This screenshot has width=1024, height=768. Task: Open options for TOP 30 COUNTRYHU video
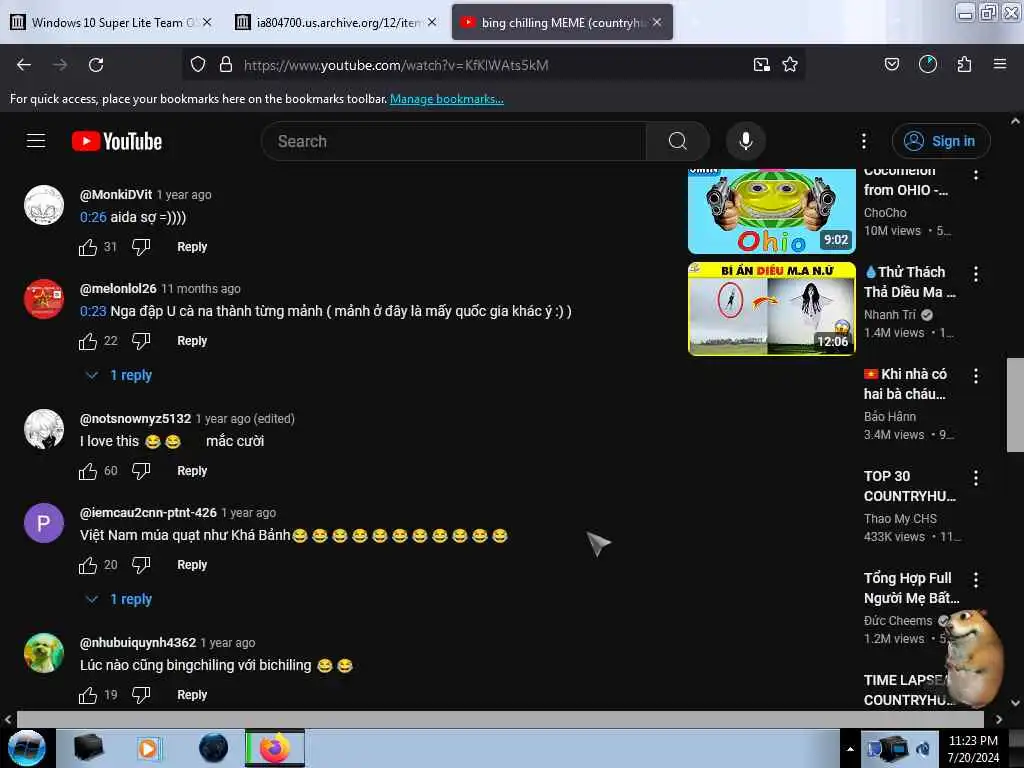(x=976, y=477)
